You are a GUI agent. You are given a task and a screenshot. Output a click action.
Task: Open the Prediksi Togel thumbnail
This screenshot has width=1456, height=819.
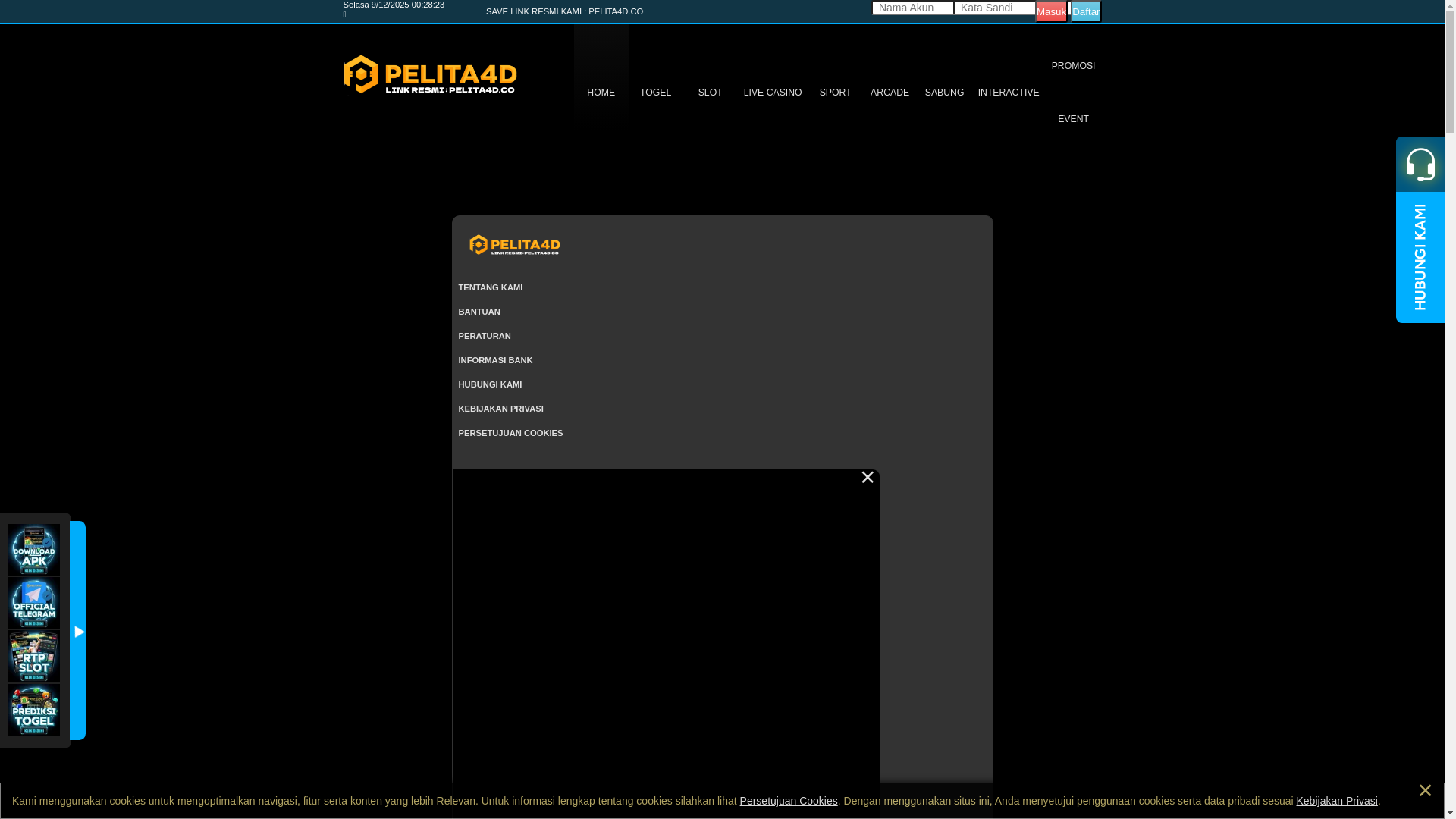click(34, 710)
